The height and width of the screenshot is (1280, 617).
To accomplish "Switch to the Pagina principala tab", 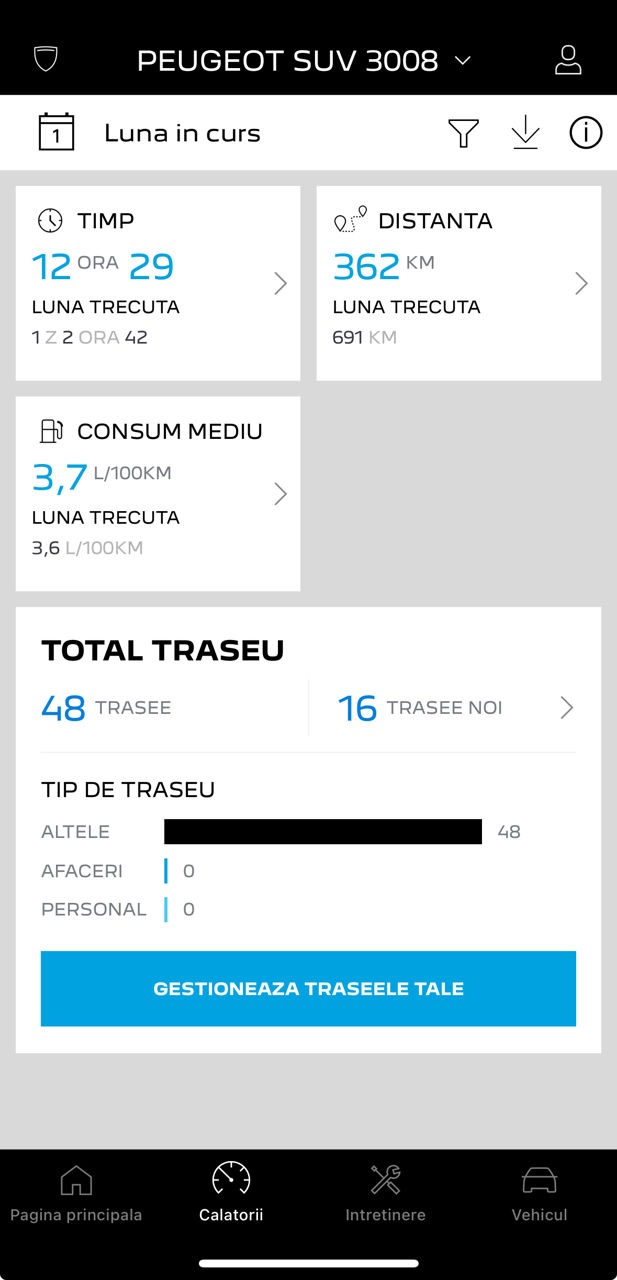I will coord(76,1194).
